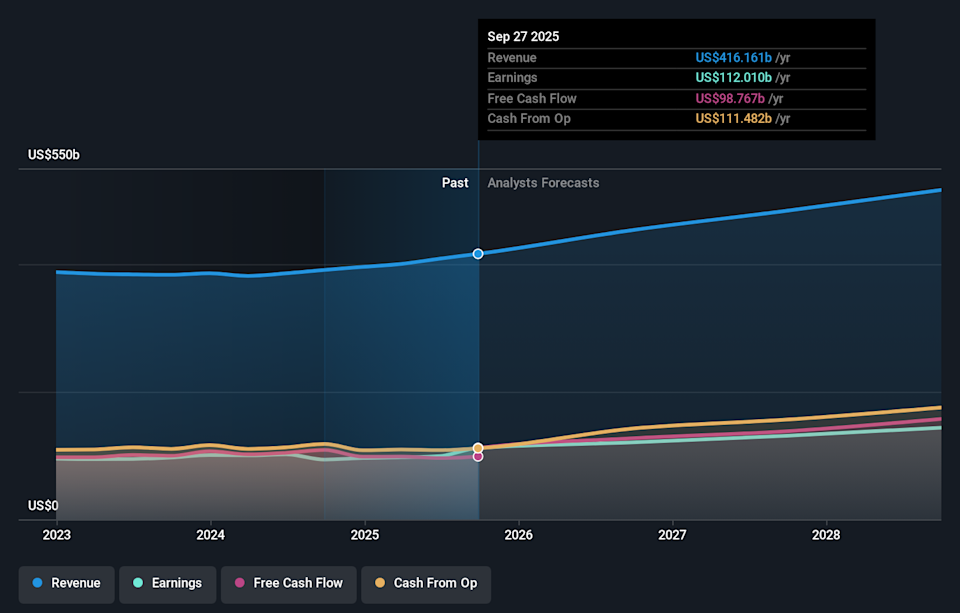960x613 pixels.
Task: Toggle the Revenue series visibility
Action: (66, 583)
